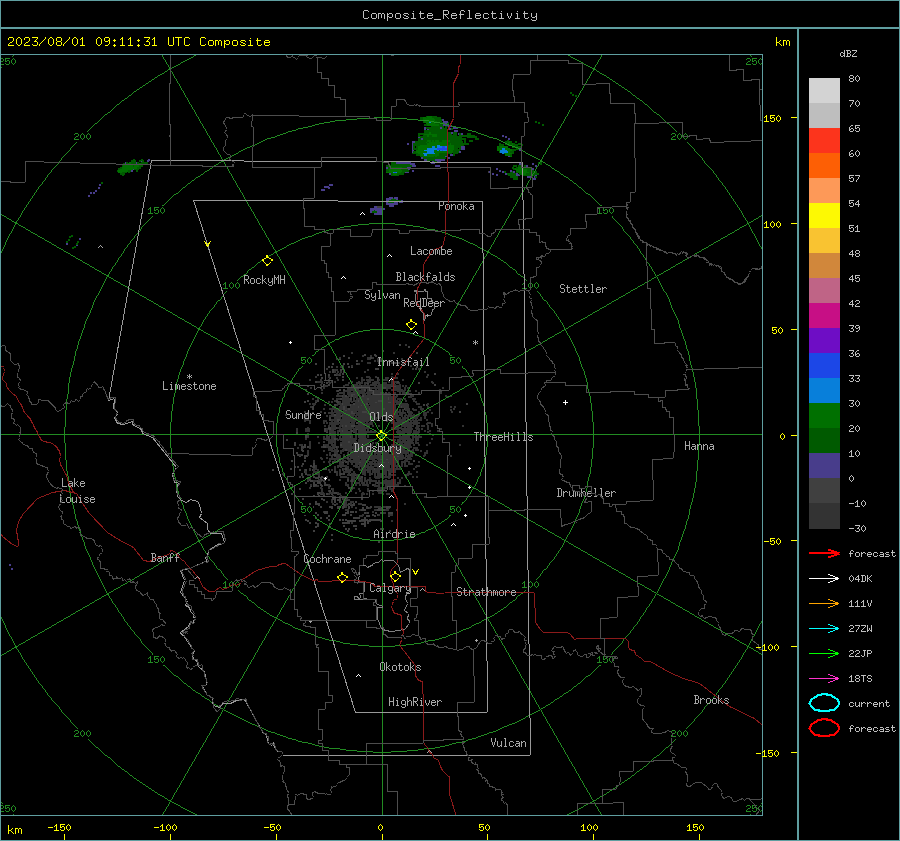Click the radar site marker at Didsbury
900x841 pixels.
pos(382,436)
